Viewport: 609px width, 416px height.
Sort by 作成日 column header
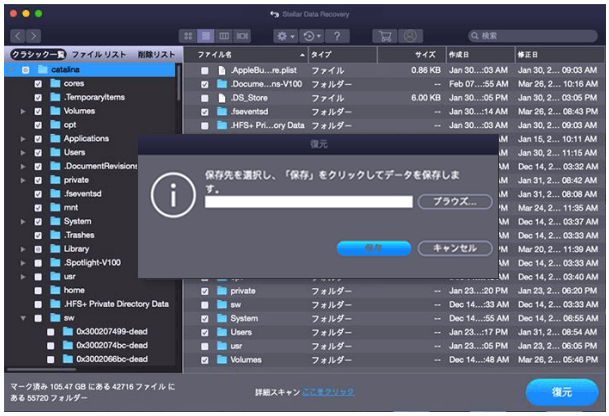click(x=480, y=55)
